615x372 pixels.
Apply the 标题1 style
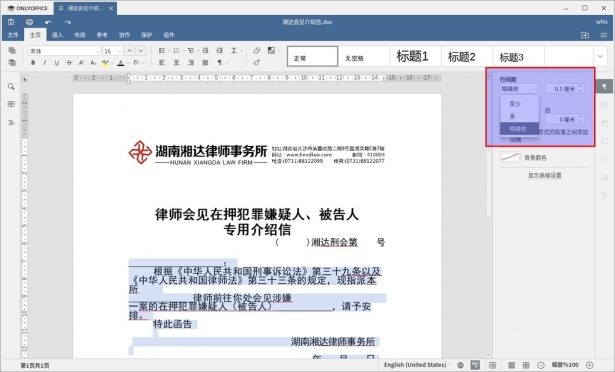(x=412, y=56)
